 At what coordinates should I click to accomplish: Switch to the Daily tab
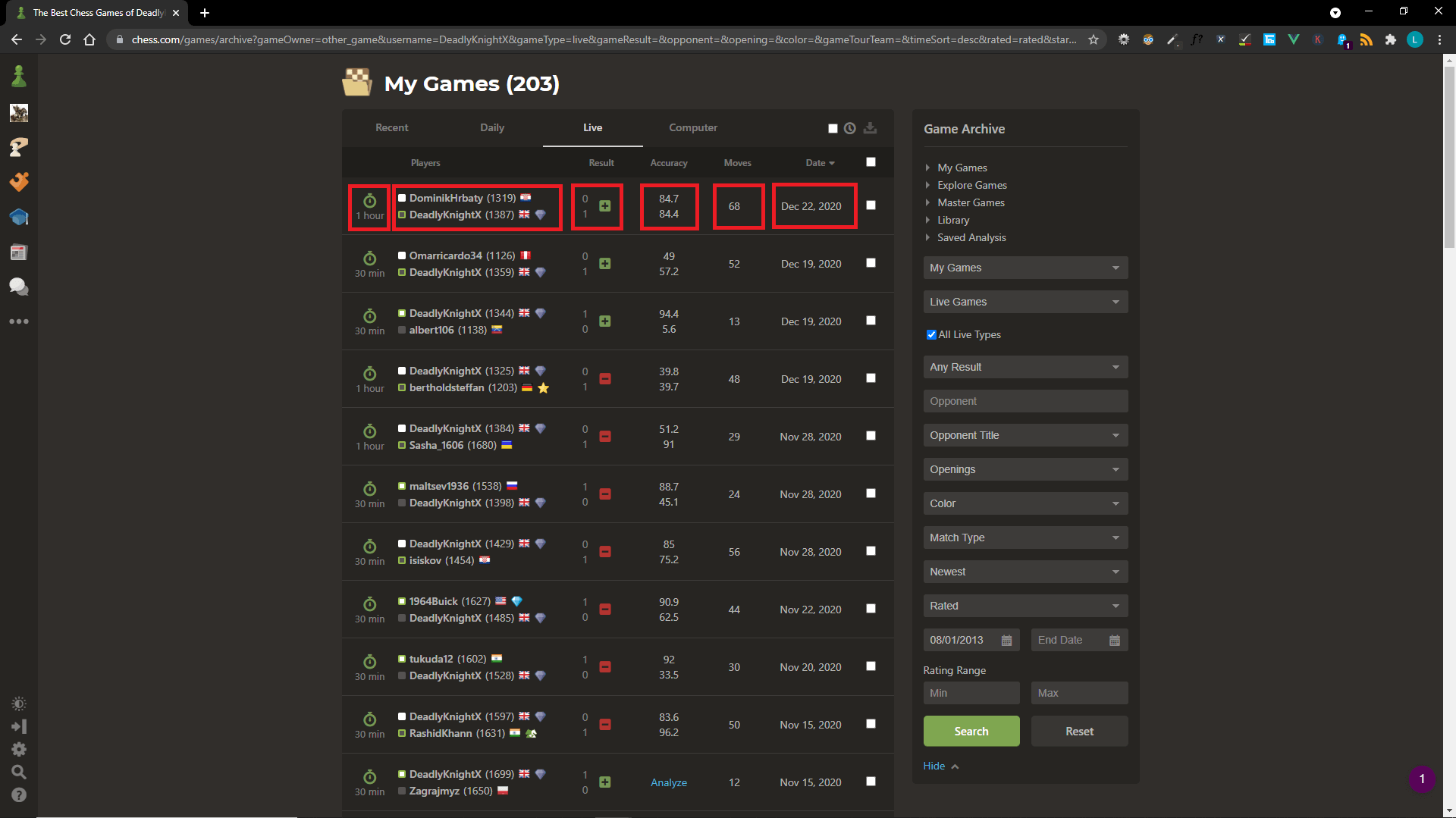click(492, 128)
